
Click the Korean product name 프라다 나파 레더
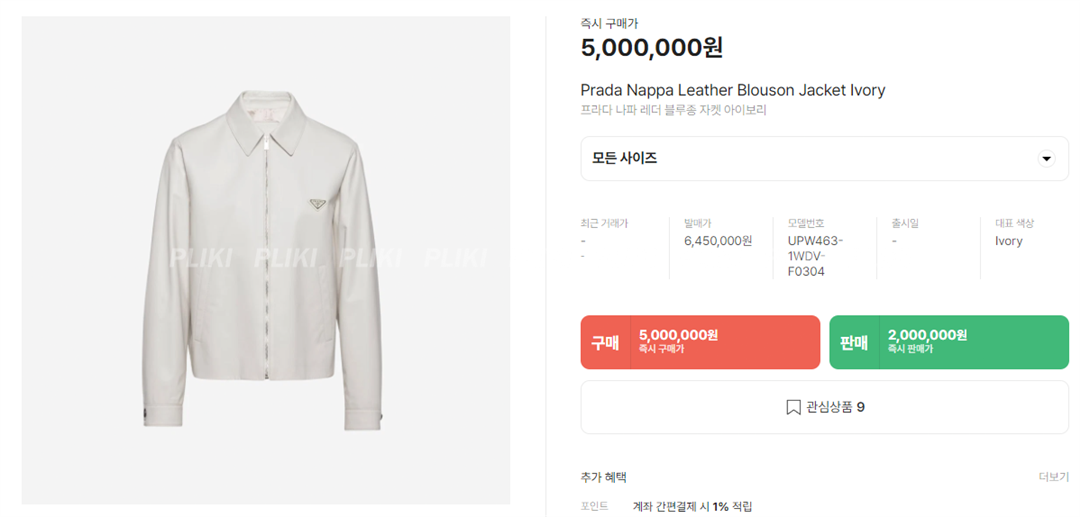tap(673, 110)
